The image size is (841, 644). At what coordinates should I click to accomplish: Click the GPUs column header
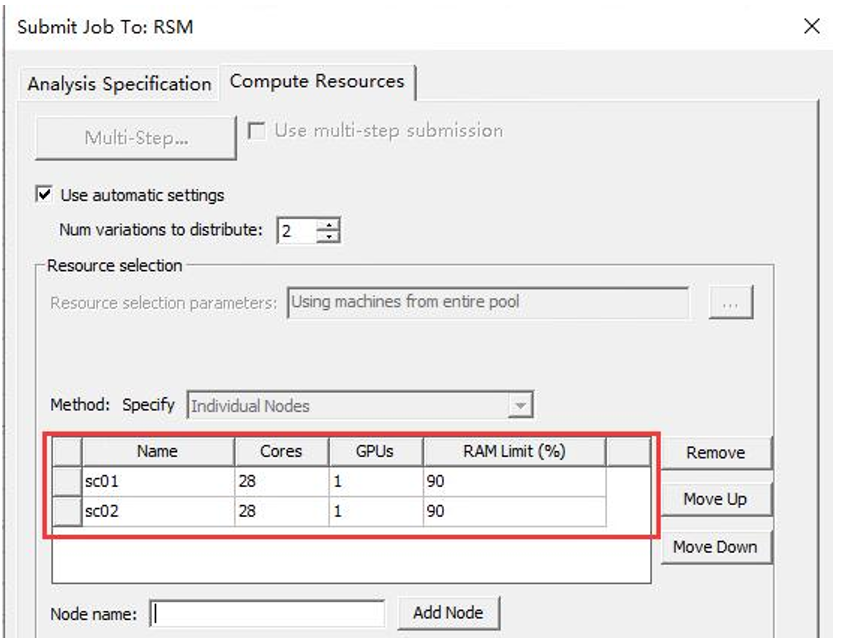375,452
